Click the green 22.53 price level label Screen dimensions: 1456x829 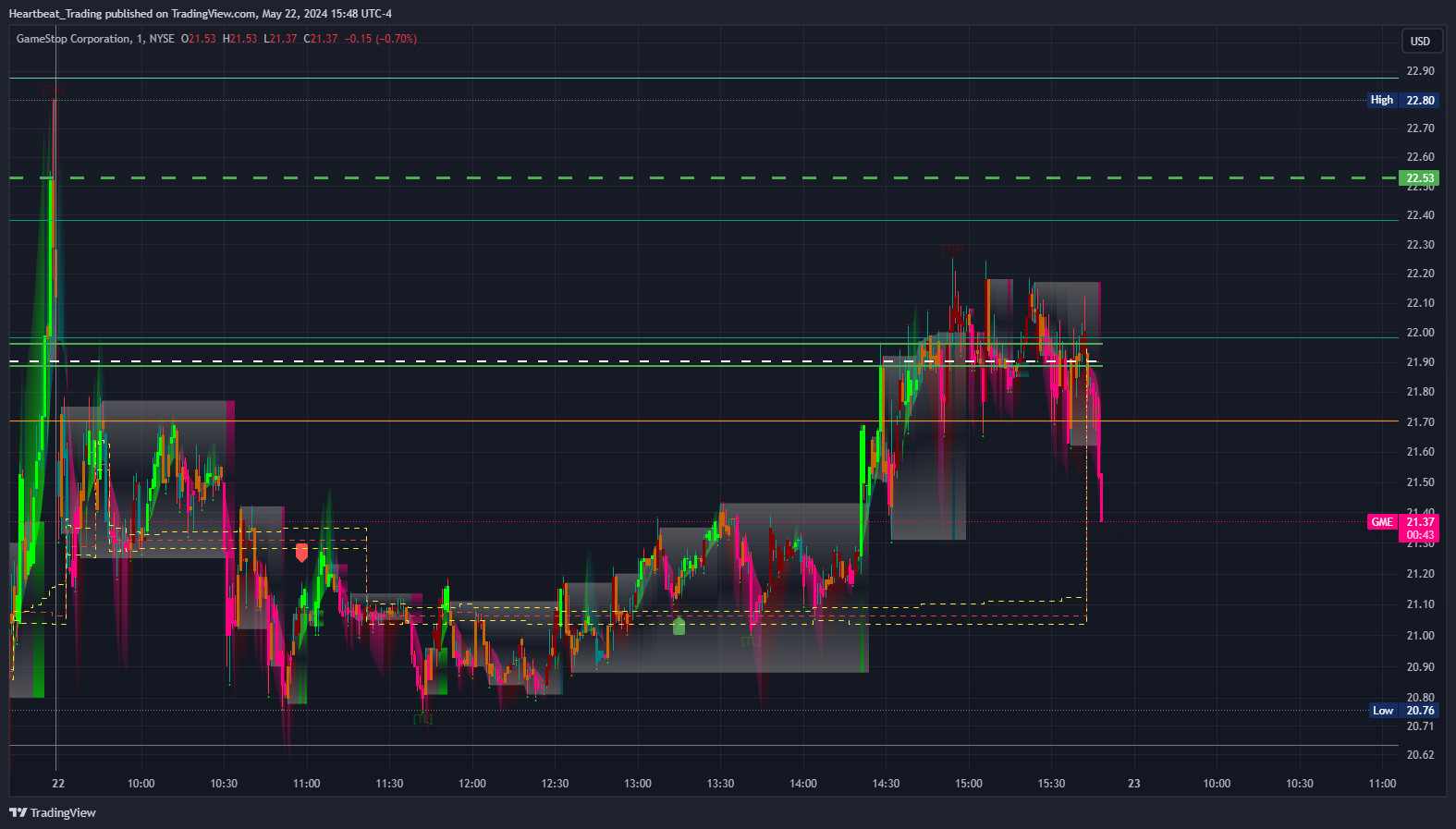tap(1420, 178)
